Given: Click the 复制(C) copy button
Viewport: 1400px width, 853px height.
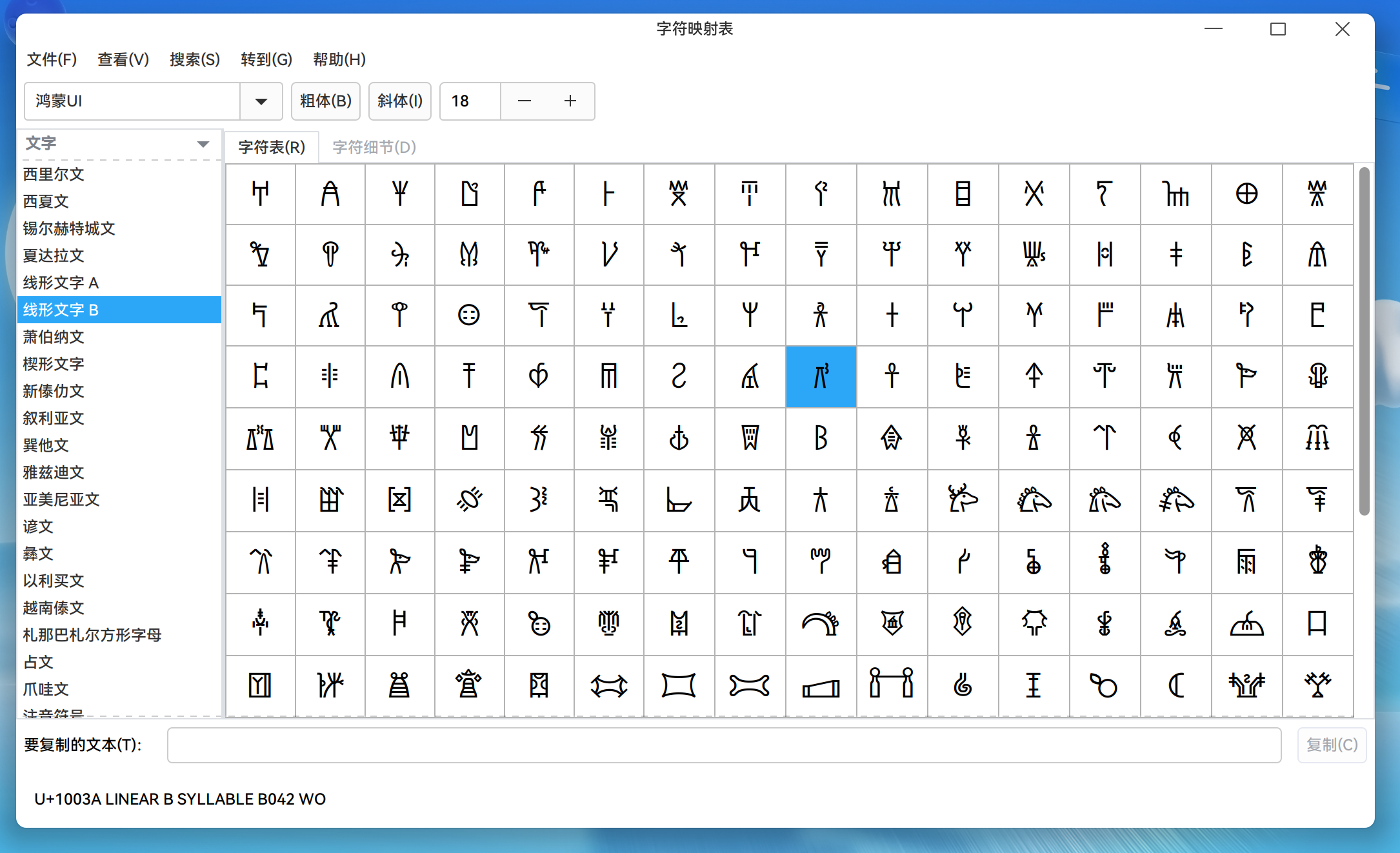Looking at the screenshot, I should coord(1331,745).
